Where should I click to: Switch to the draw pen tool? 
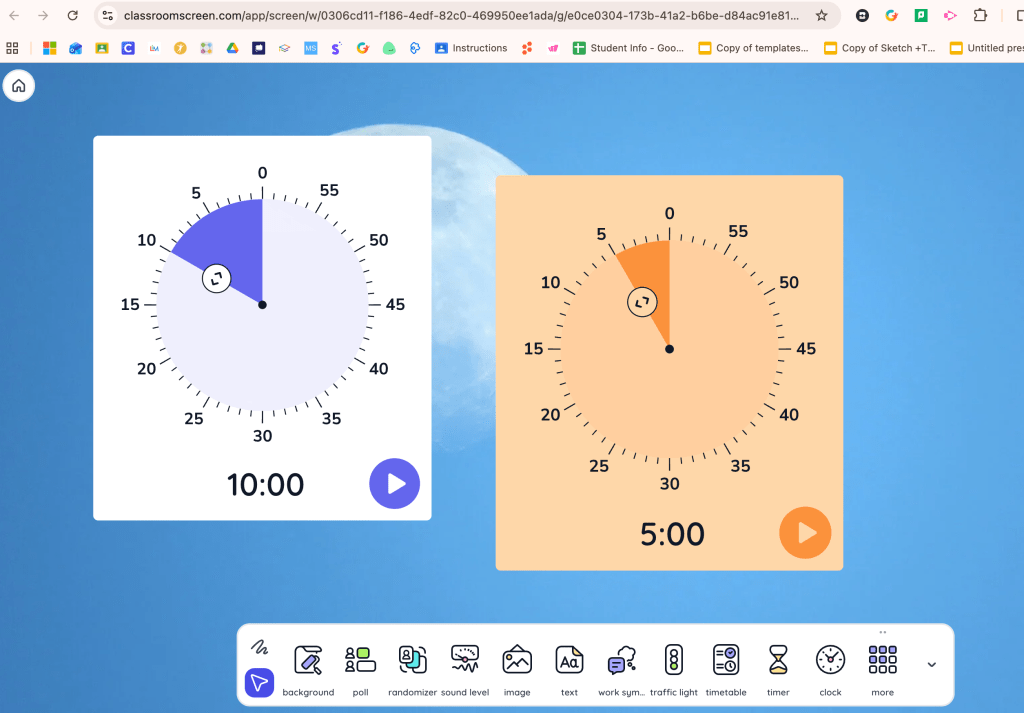point(260,646)
